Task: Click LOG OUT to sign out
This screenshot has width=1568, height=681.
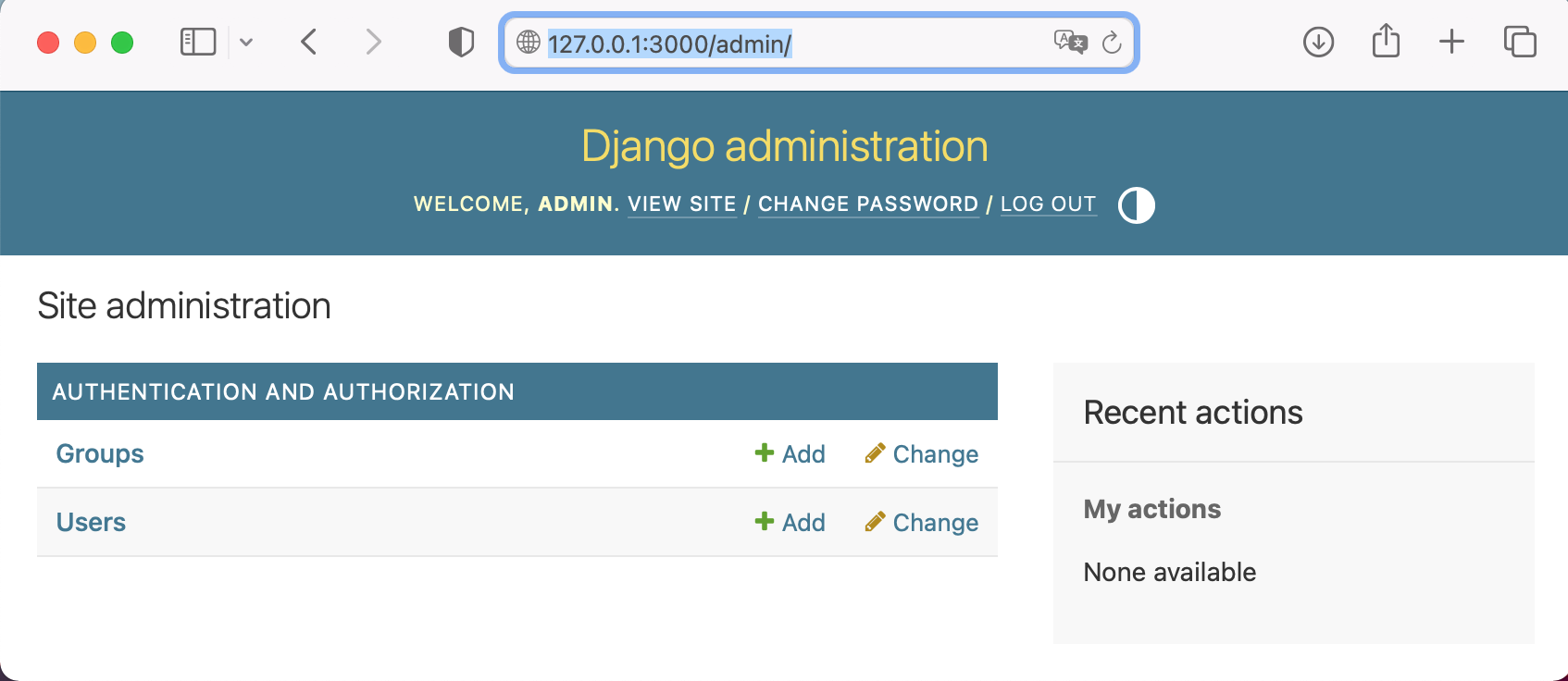Action: click(1048, 204)
